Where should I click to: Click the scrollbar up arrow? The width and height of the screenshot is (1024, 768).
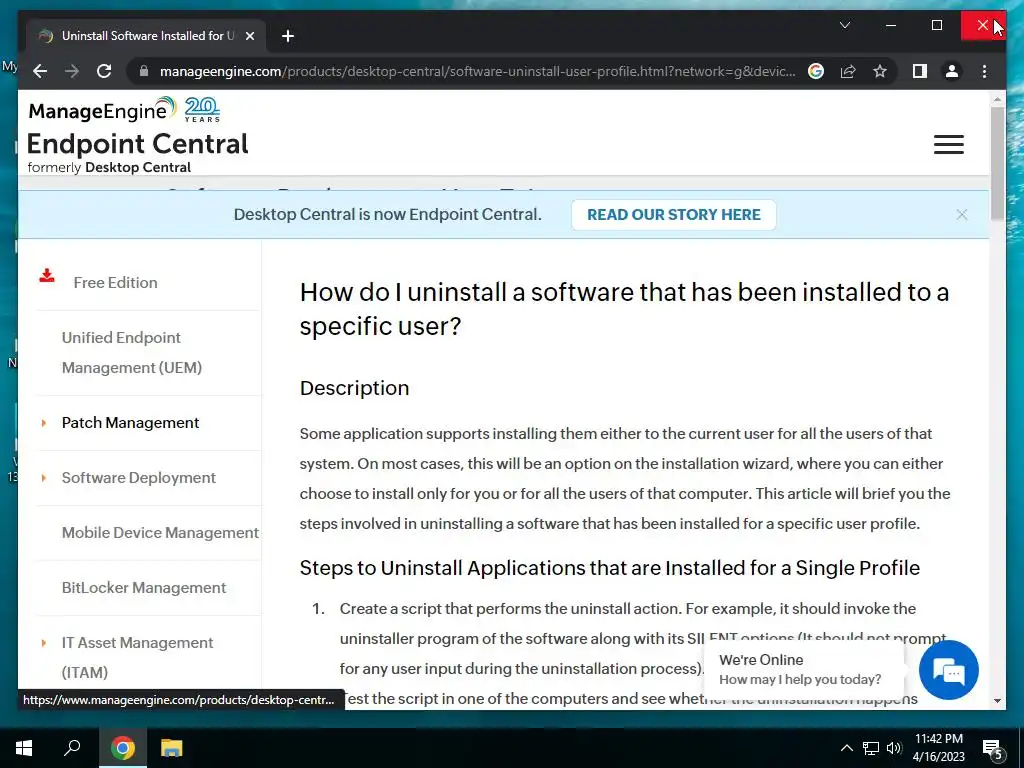pyautogui.click(x=997, y=100)
